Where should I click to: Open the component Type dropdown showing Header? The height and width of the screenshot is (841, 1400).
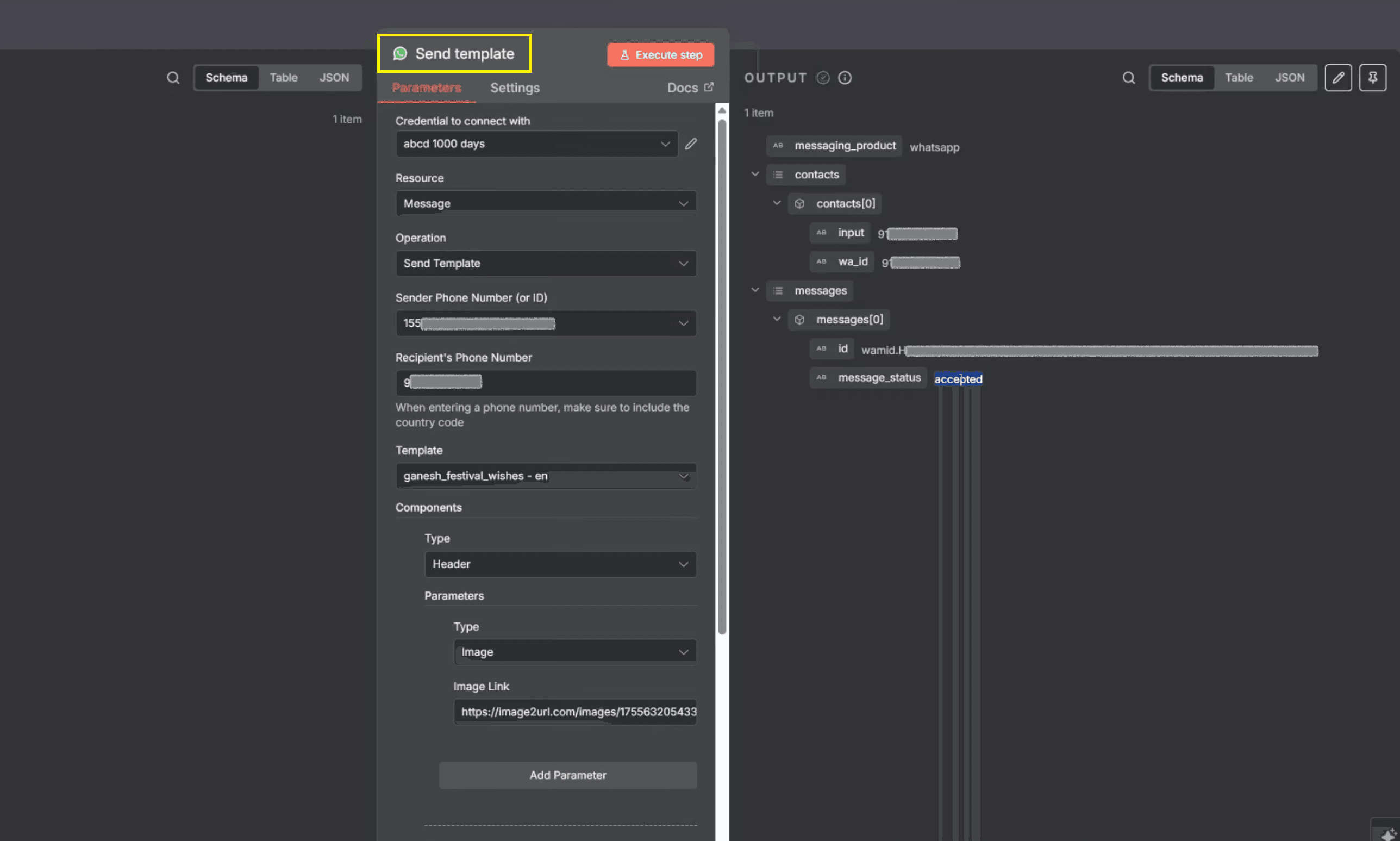pyautogui.click(x=560, y=564)
